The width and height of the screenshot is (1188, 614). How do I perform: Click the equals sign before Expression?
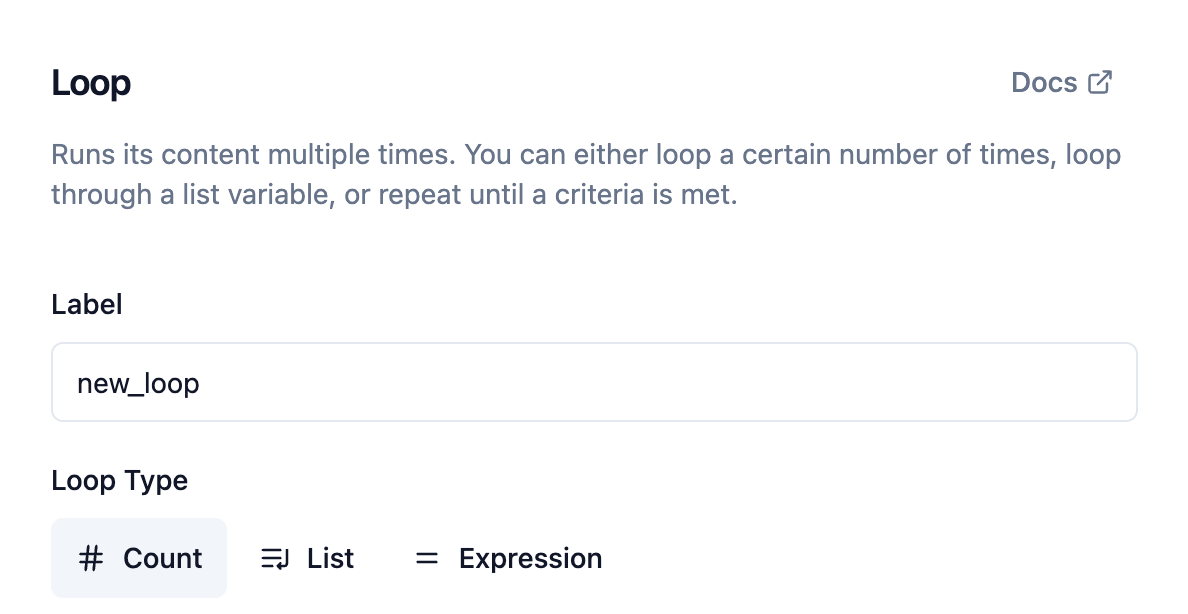[427, 559]
